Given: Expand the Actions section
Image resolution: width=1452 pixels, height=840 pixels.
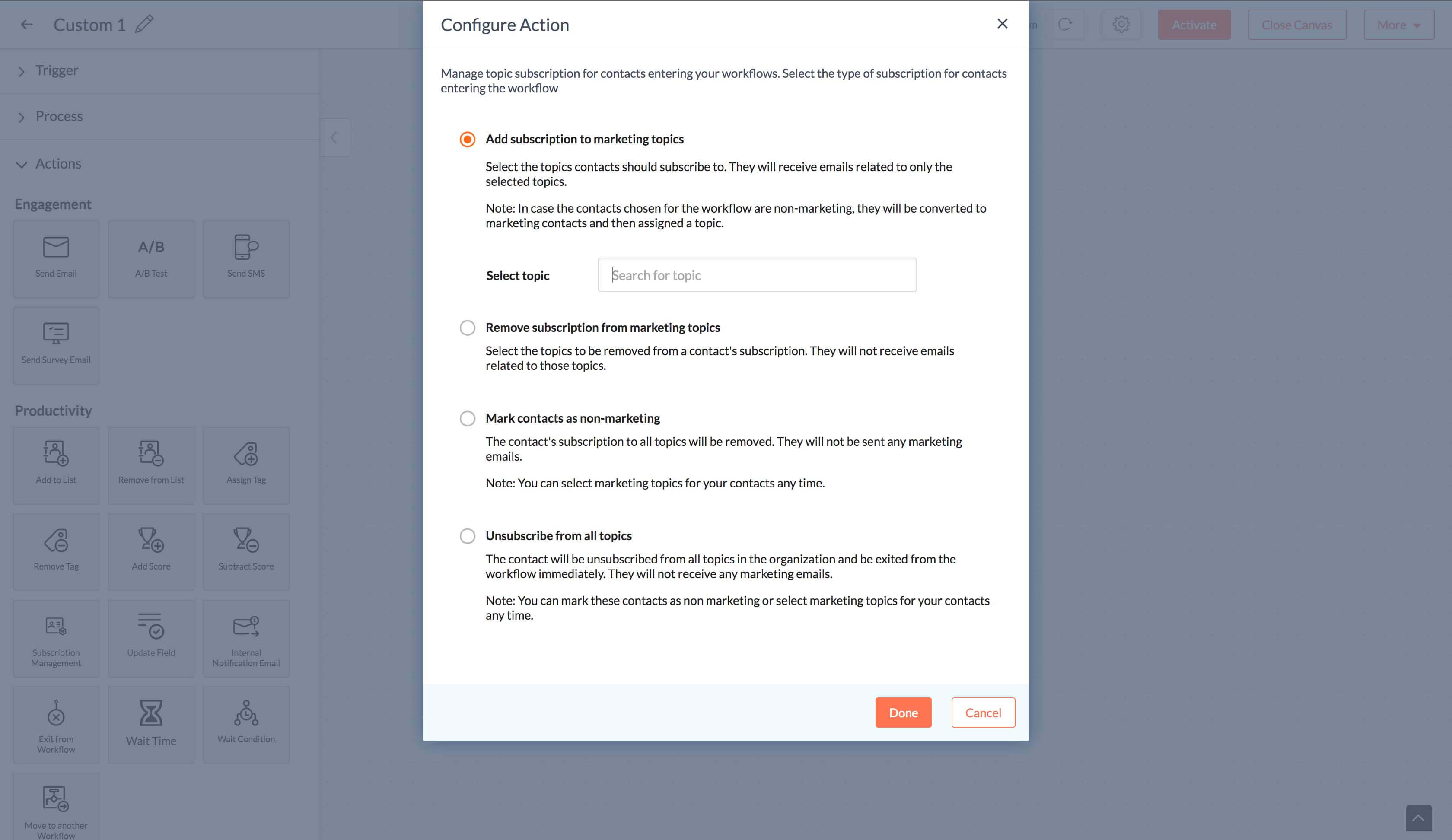Looking at the screenshot, I should click(x=23, y=163).
